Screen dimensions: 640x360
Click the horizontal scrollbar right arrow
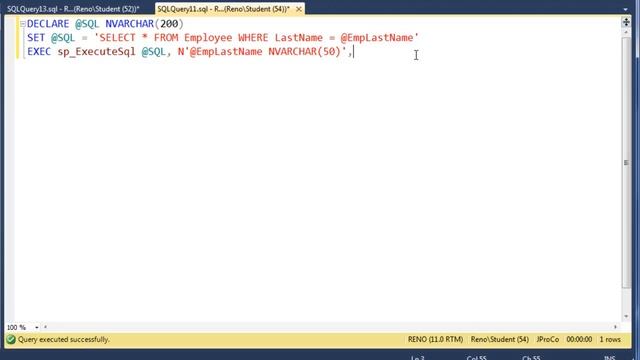(x=615, y=327)
